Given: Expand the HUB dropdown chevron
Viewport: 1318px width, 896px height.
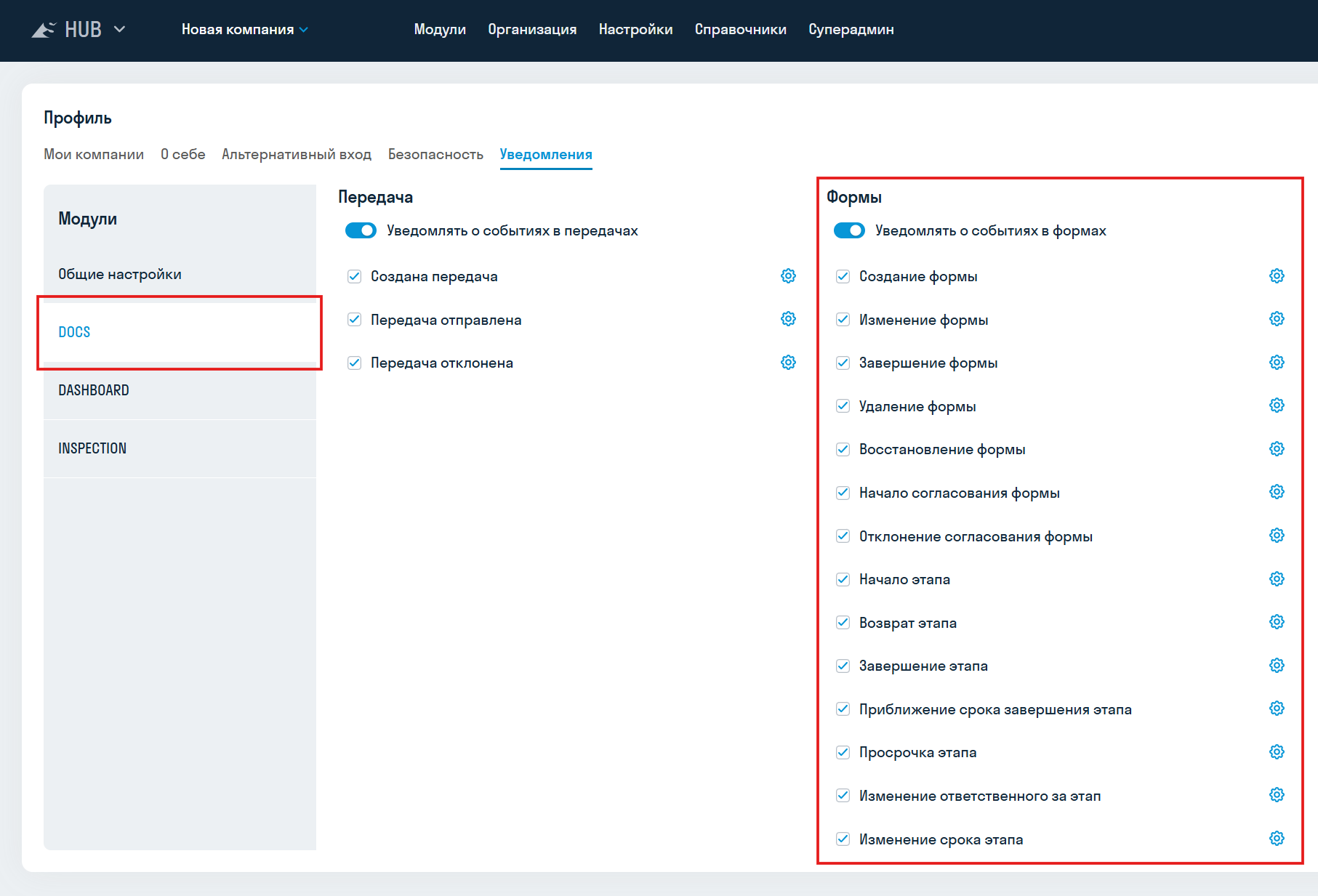Looking at the screenshot, I should (120, 29).
